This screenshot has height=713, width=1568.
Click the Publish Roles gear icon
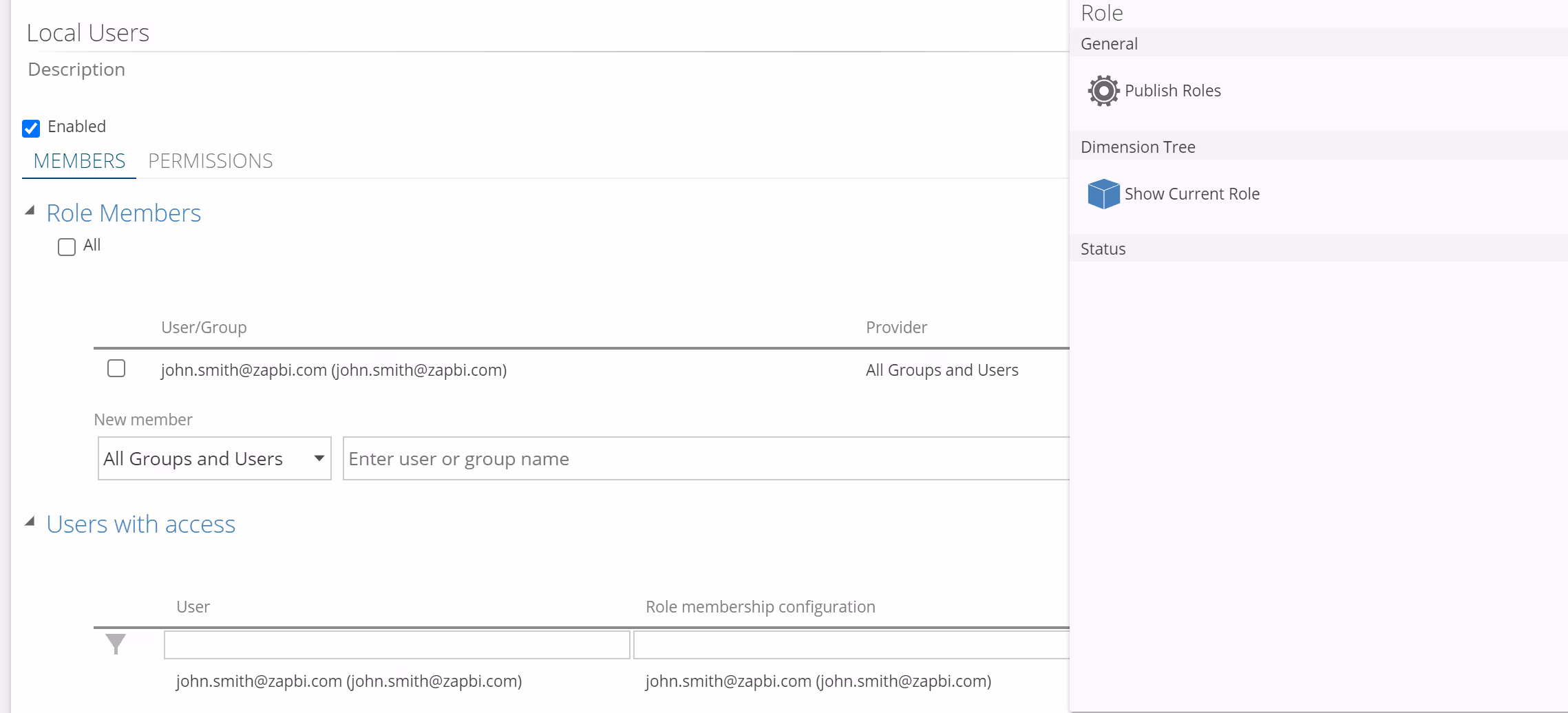1103,91
